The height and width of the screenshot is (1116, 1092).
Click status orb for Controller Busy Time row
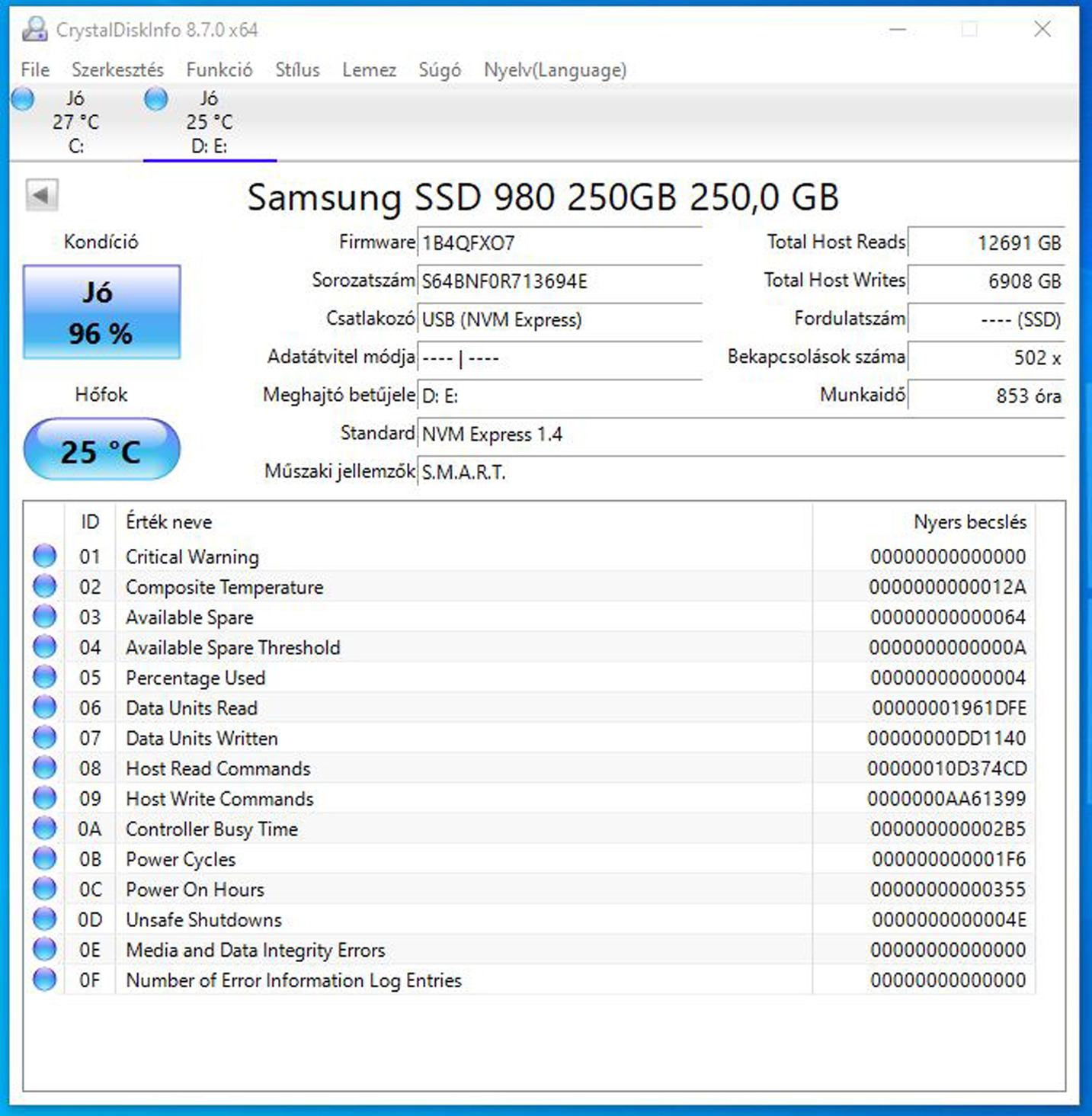pyautogui.click(x=45, y=828)
